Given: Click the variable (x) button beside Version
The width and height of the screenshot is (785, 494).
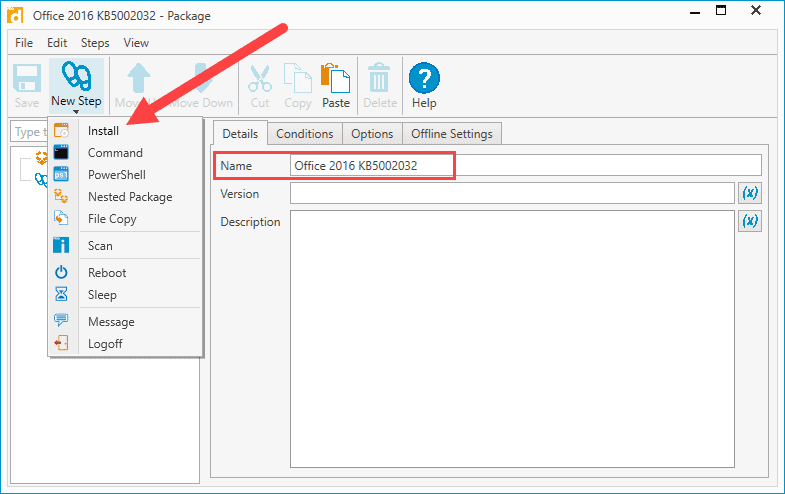Looking at the screenshot, I should tap(749, 193).
